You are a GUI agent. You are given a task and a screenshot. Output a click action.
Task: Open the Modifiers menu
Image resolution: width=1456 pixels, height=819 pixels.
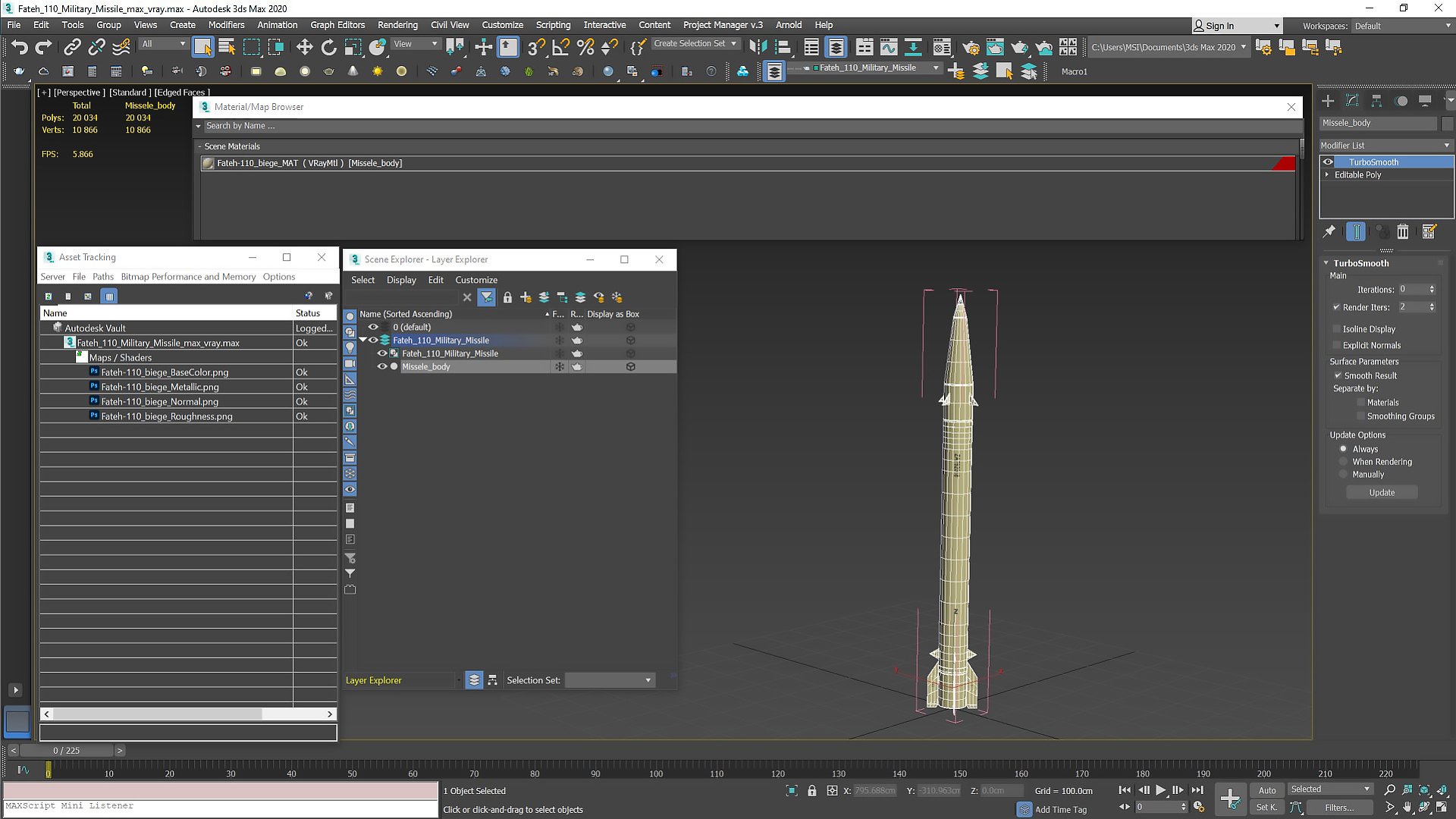(x=226, y=25)
